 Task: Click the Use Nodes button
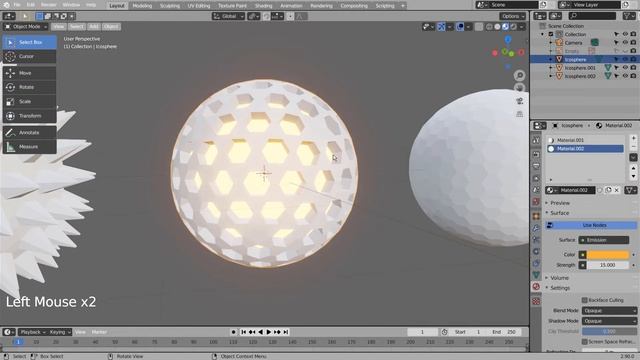pyautogui.click(x=591, y=225)
